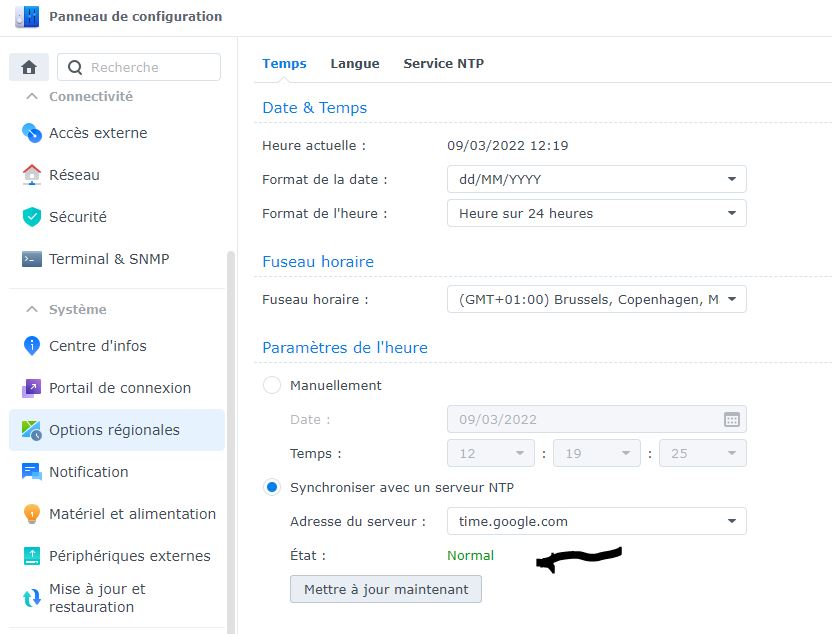Switch to the Temps tab
The width and height of the screenshot is (832, 634).
click(284, 64)
